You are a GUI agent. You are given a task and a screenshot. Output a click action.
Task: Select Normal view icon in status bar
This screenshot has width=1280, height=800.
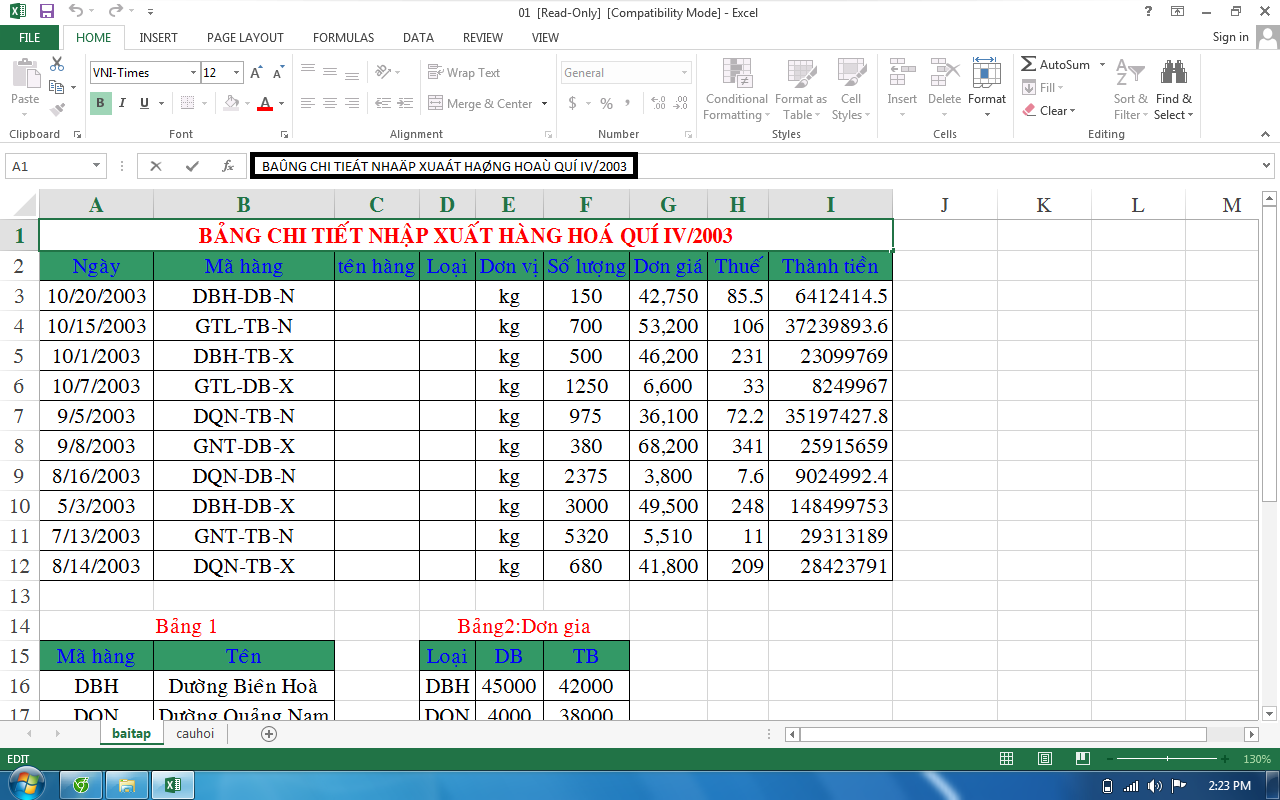click(x=1007, y=759)
